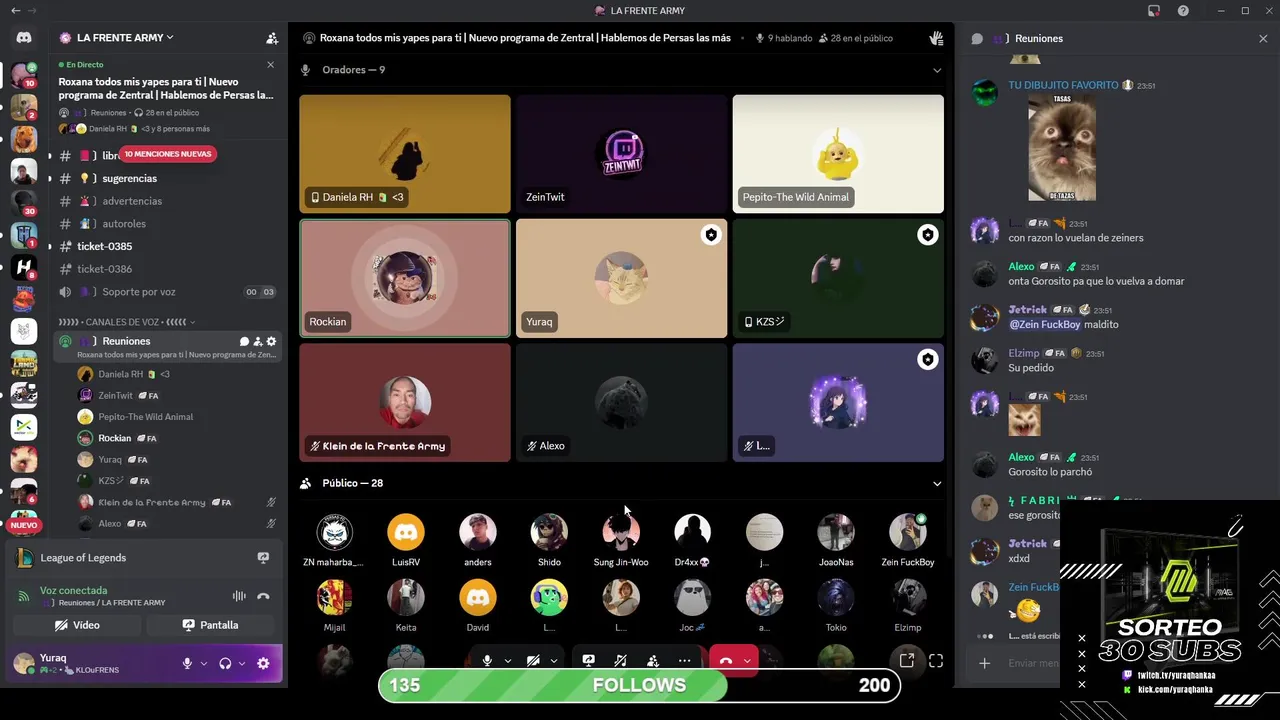Image resolution: width=1280 pixels, height=720 pixels.
Task: Select ZeinTwit speaker tile
Action: 621,154
